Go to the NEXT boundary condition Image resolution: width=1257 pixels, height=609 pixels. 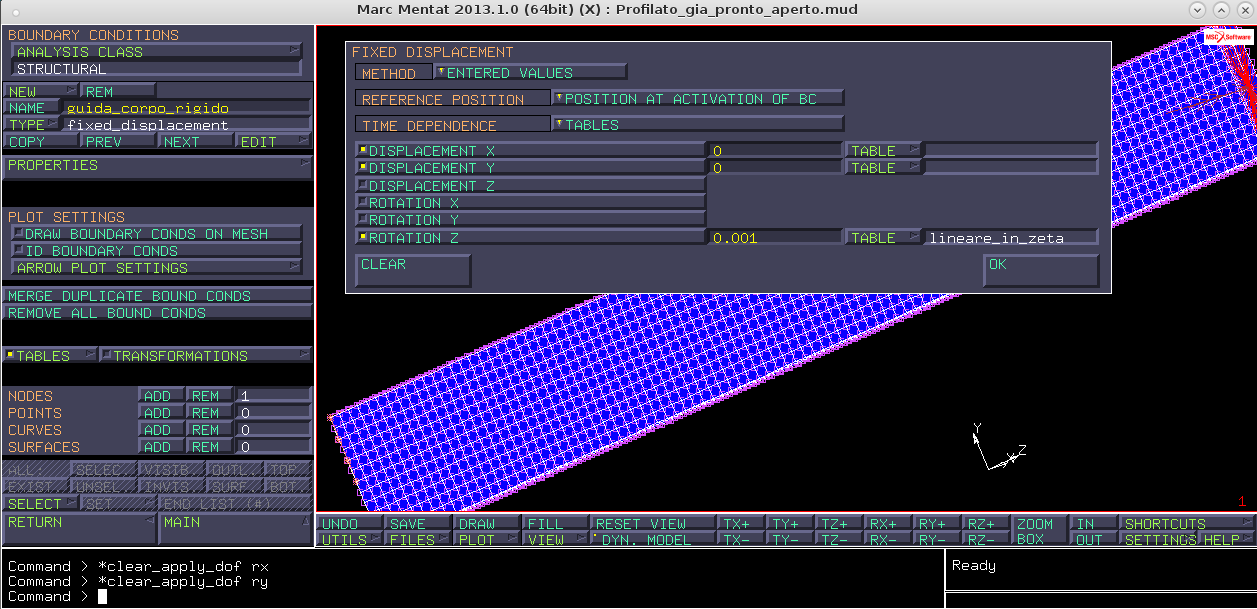(x=196, y=142)
